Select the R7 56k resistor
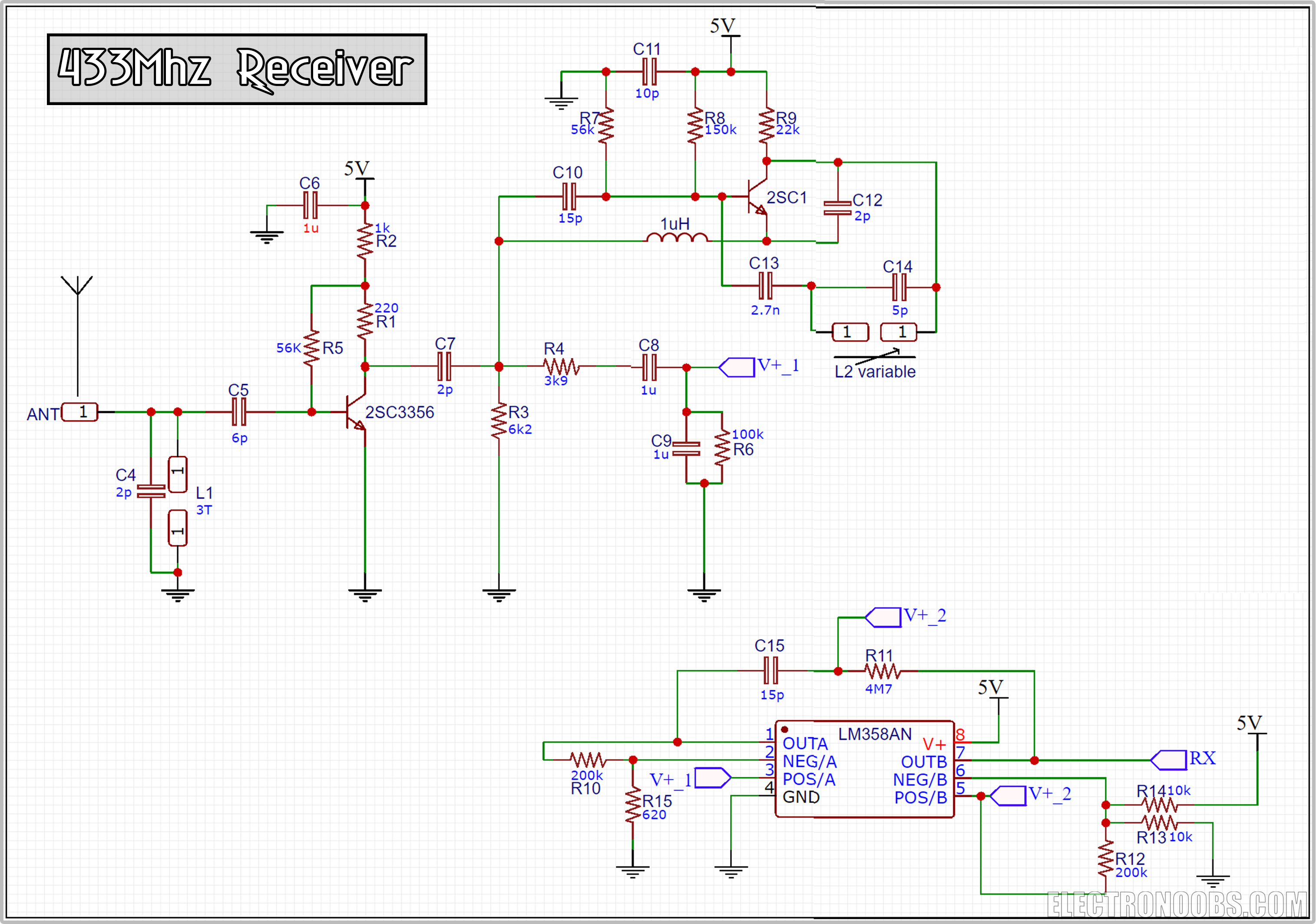 pyautogui.click(x=606, y=126)
